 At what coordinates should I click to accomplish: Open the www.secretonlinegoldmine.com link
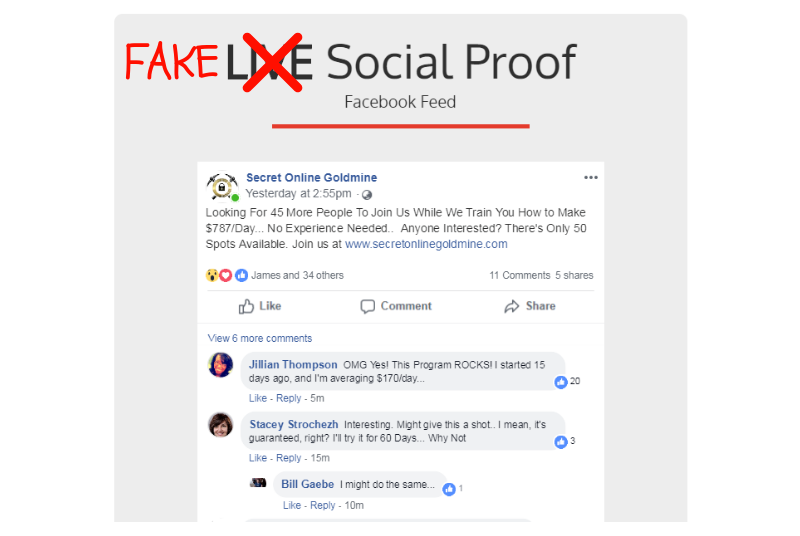[x=426, y=244]
